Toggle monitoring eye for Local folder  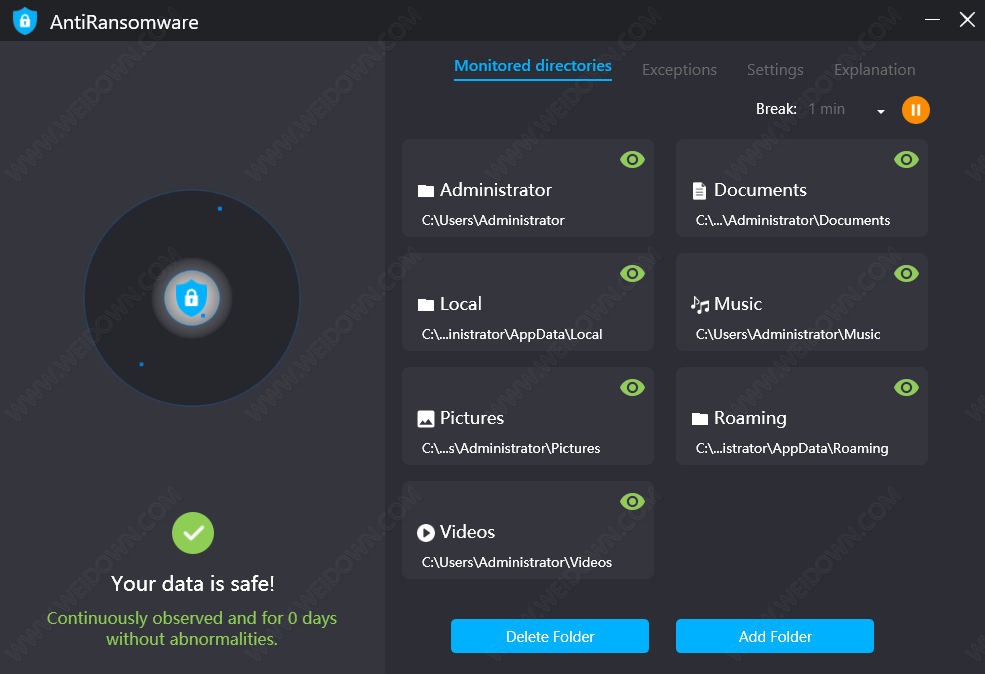(x=632, y=273)
